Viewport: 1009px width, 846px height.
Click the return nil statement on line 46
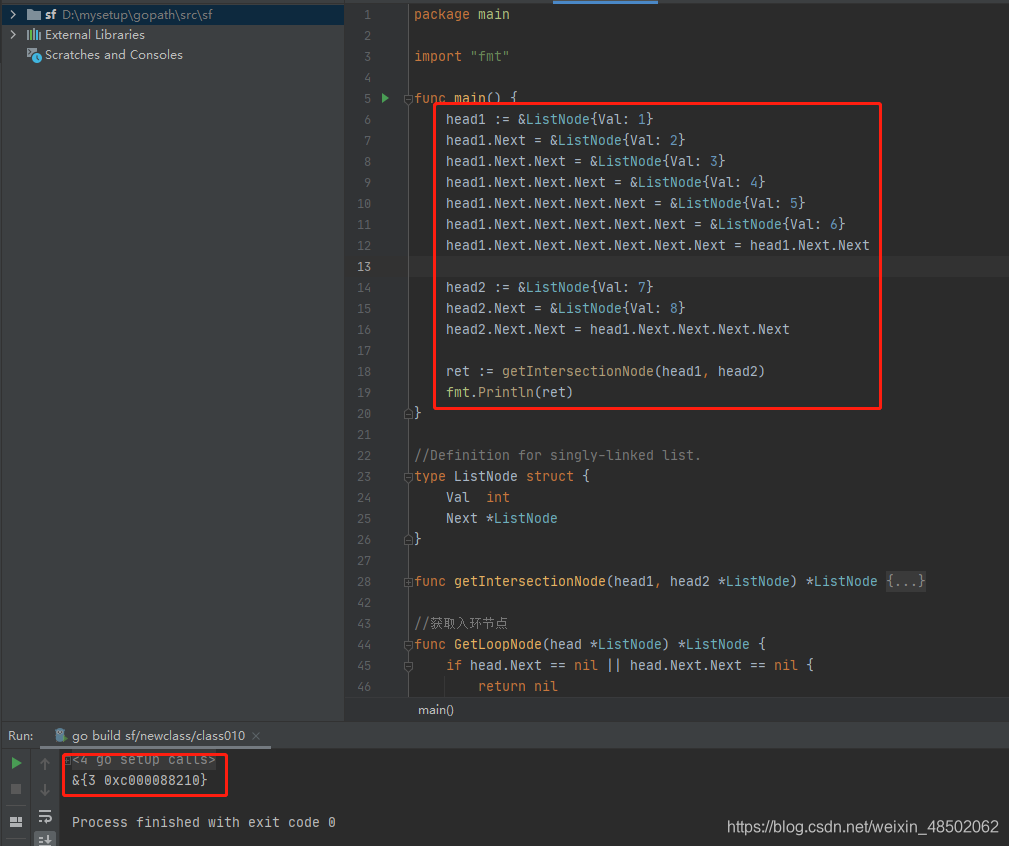(x=517, y=686)
